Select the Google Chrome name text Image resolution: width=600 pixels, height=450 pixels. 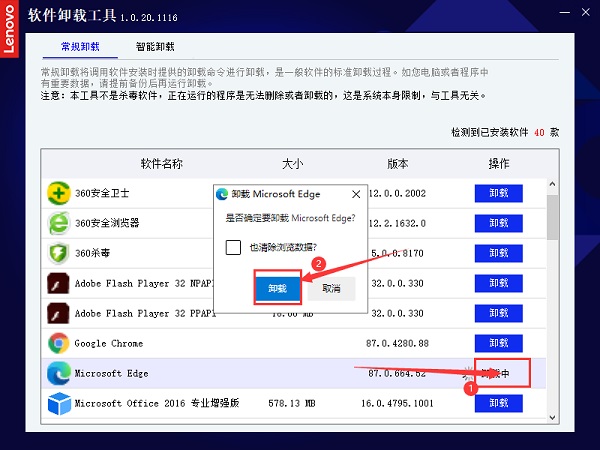click(109, 343)
